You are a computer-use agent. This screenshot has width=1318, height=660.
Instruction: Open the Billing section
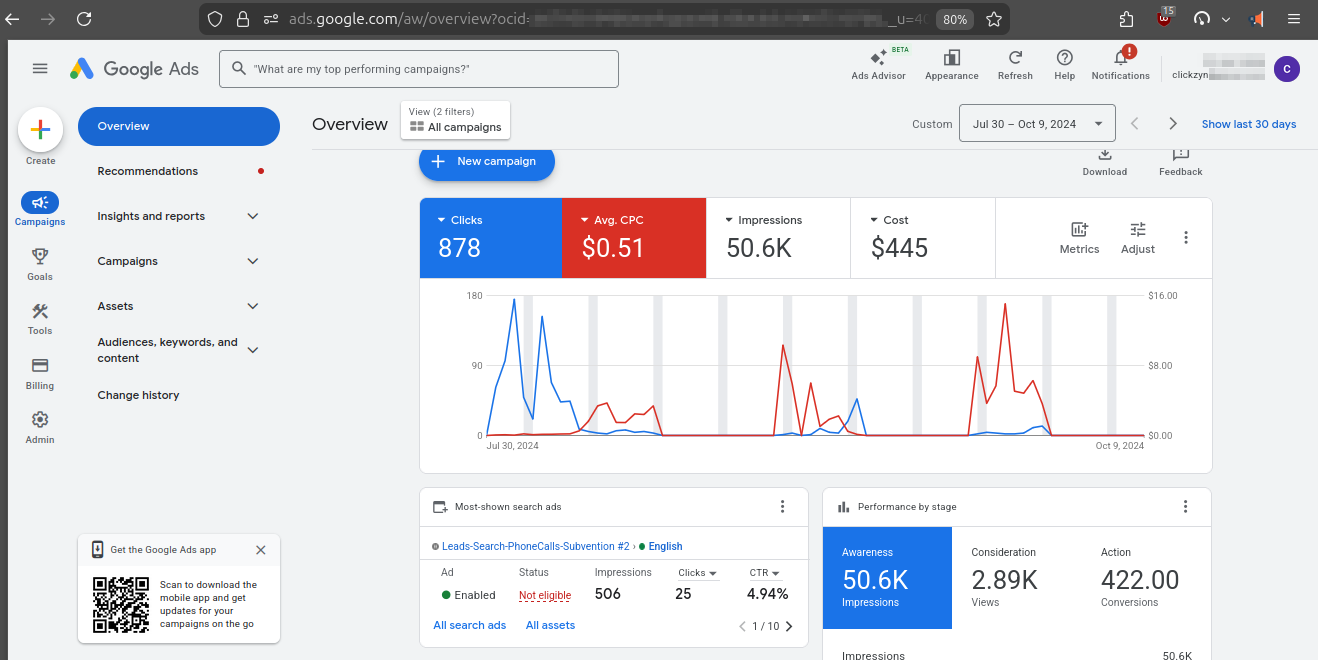[x=39, y=372]
